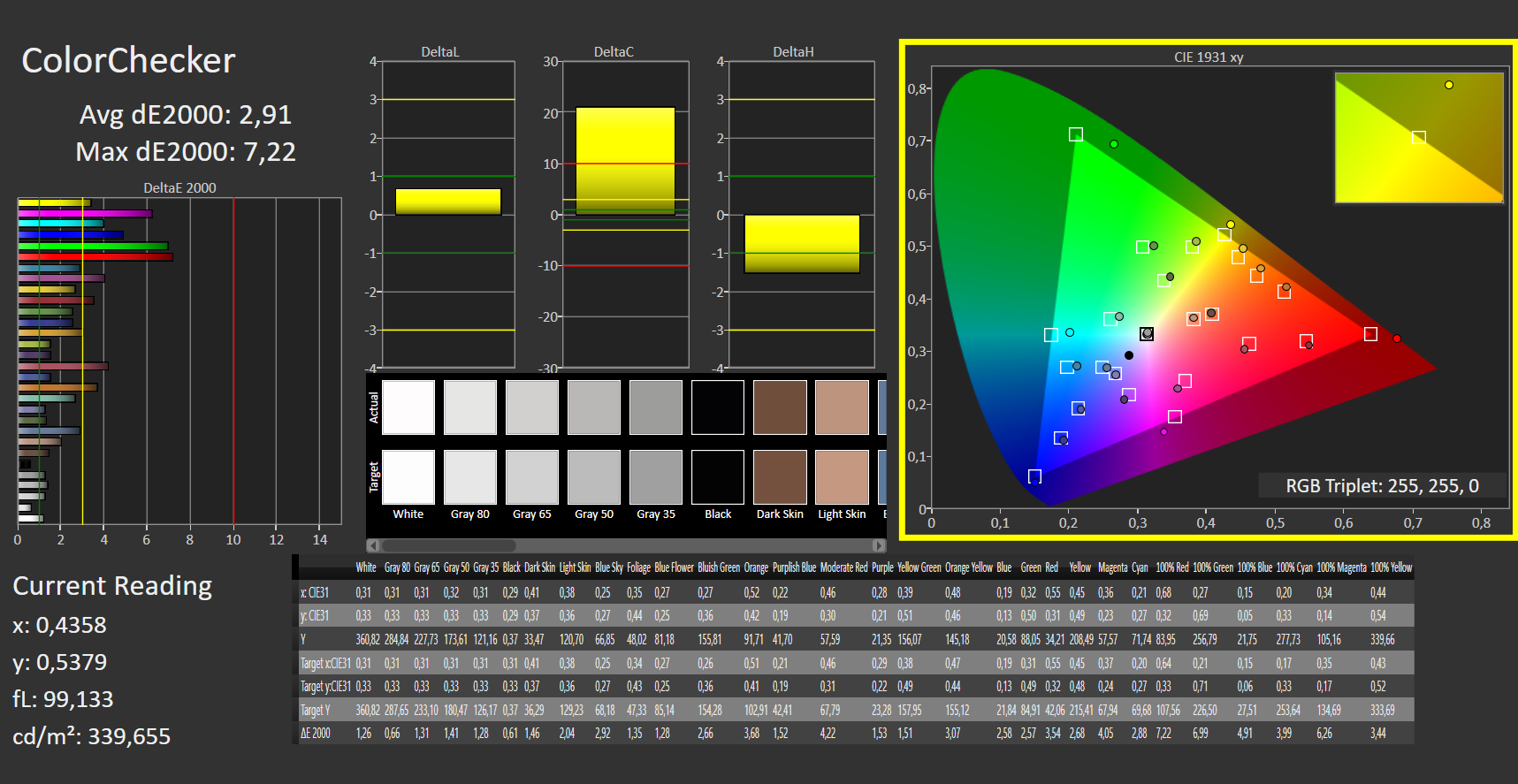Select the Actual Light Skin swatch
1518x784 pixels.
point(842,407)
